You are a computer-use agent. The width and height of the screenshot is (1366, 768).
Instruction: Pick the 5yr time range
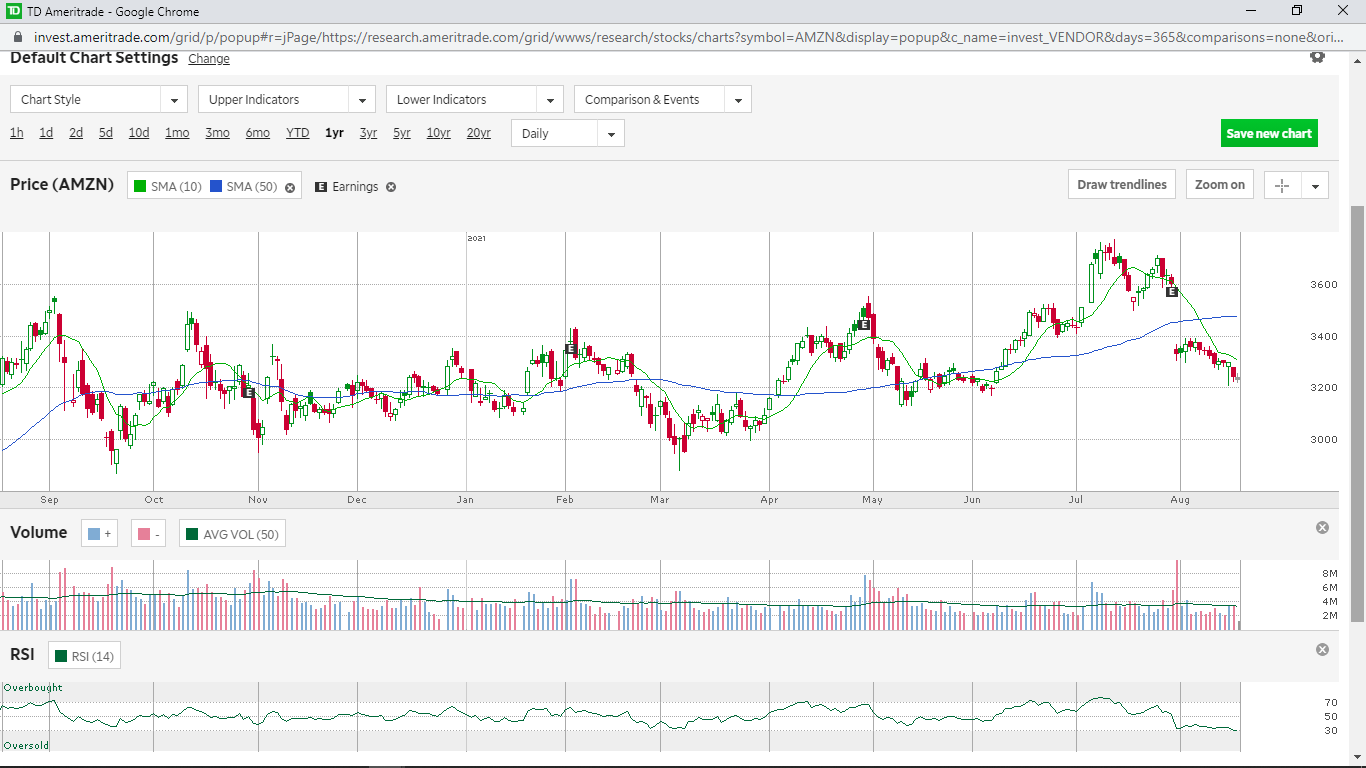tap(402, 133)
